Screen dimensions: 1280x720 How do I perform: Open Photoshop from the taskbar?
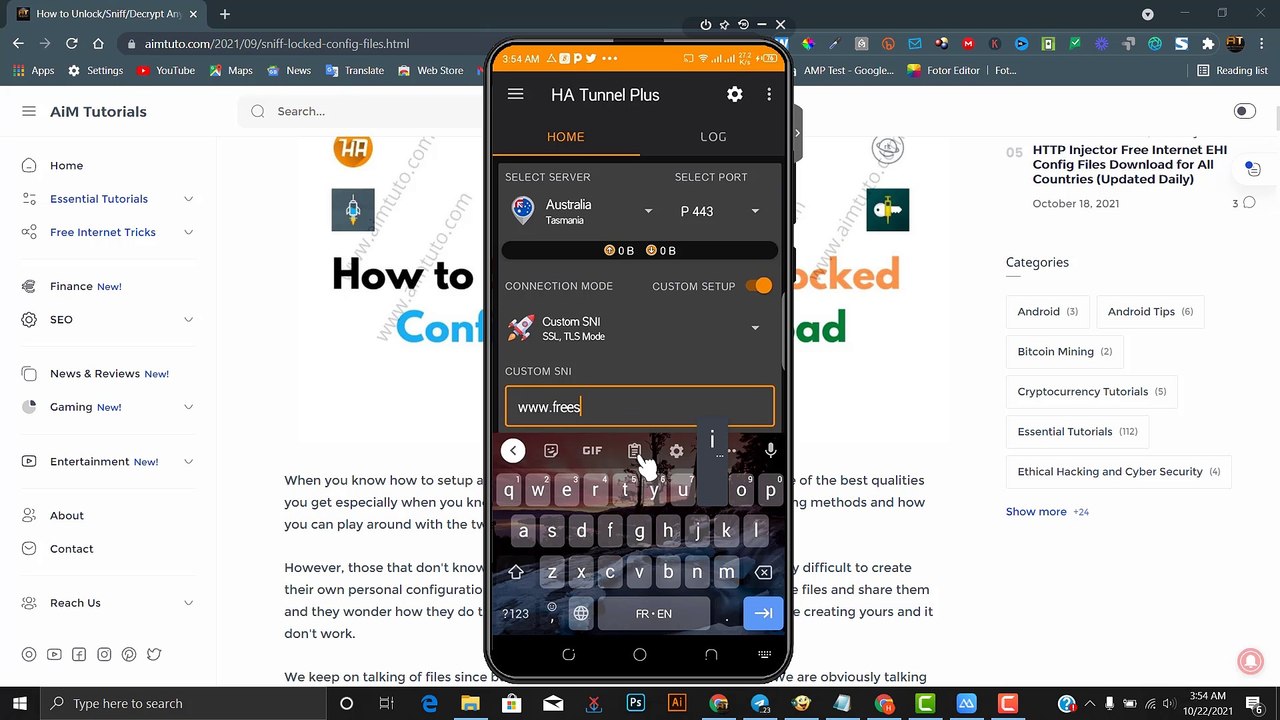click(636, 703)
